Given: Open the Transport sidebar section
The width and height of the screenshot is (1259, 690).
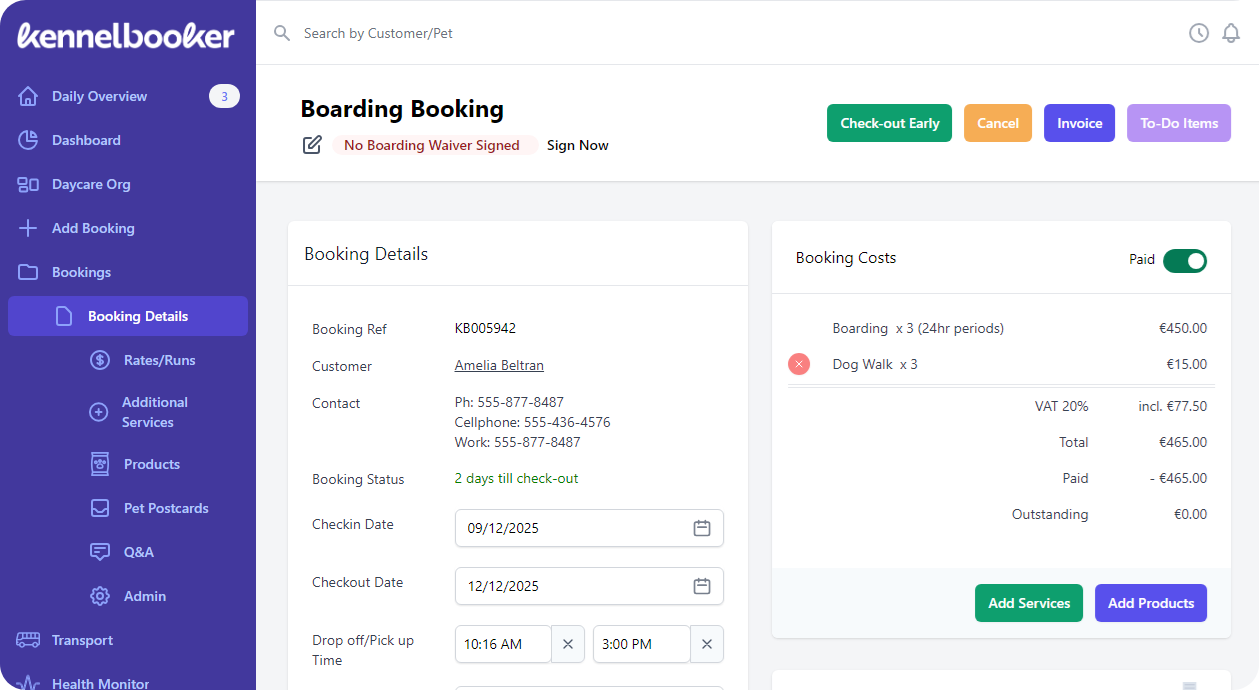Looking at the screenshot, I should (x=82, y=640).
